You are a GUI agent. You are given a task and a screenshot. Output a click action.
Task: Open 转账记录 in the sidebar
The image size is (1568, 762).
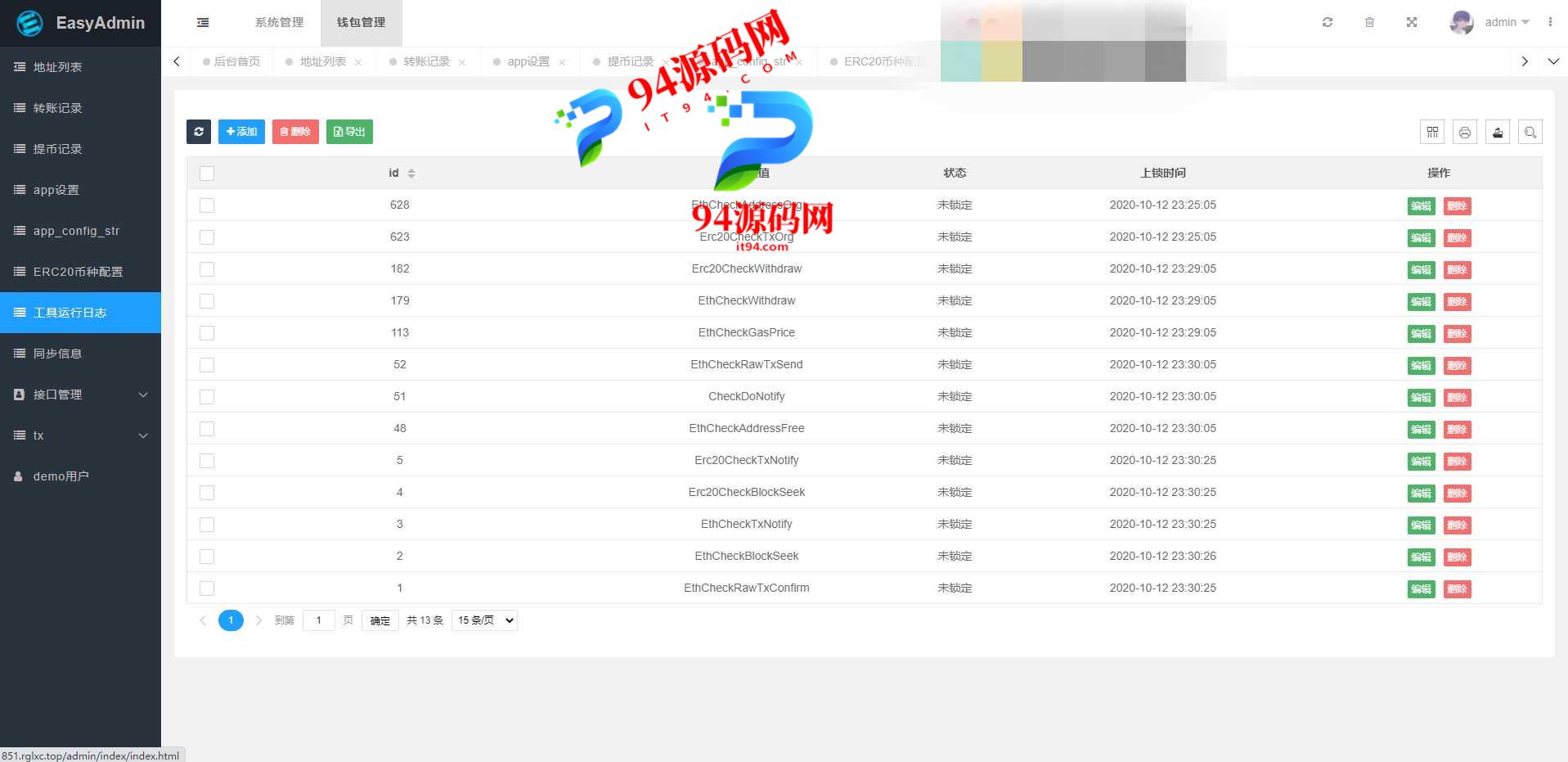tap(80, 108)
